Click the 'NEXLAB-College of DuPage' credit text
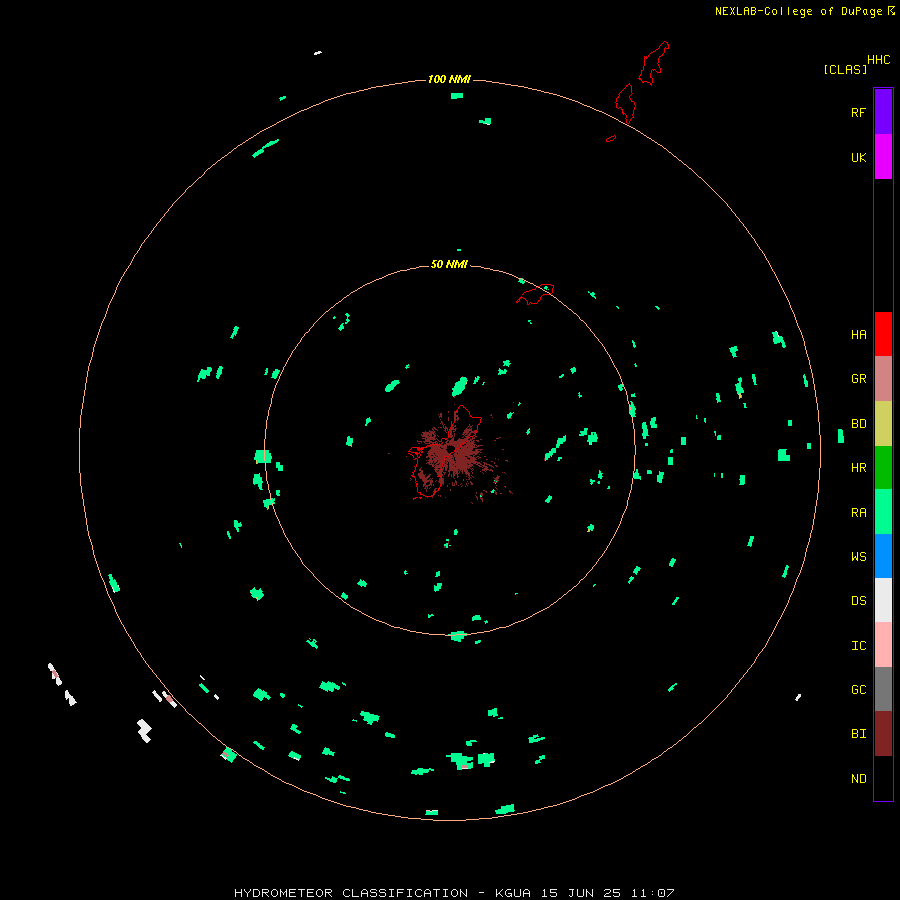The width and height of the screenshot is (900, 900). click(798, 11)
